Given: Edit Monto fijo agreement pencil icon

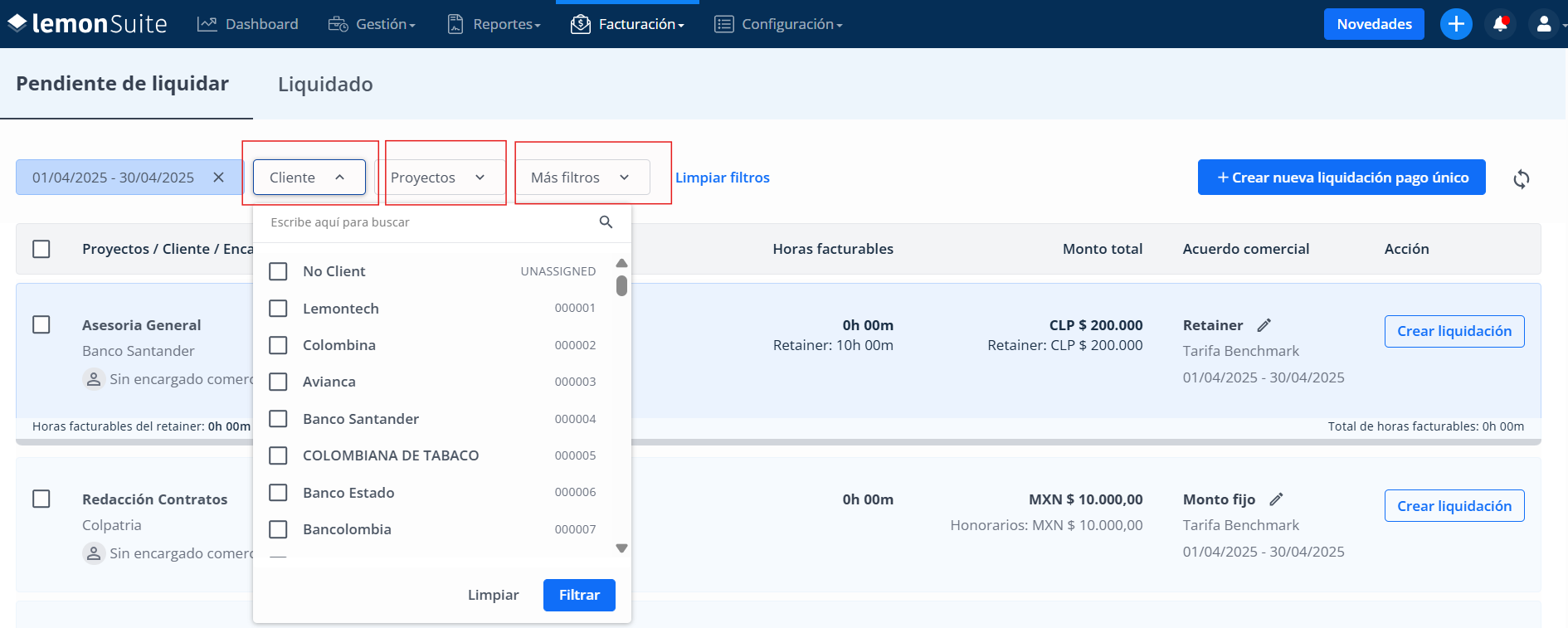Looking at the screenshot, I should pos(1276,499).
